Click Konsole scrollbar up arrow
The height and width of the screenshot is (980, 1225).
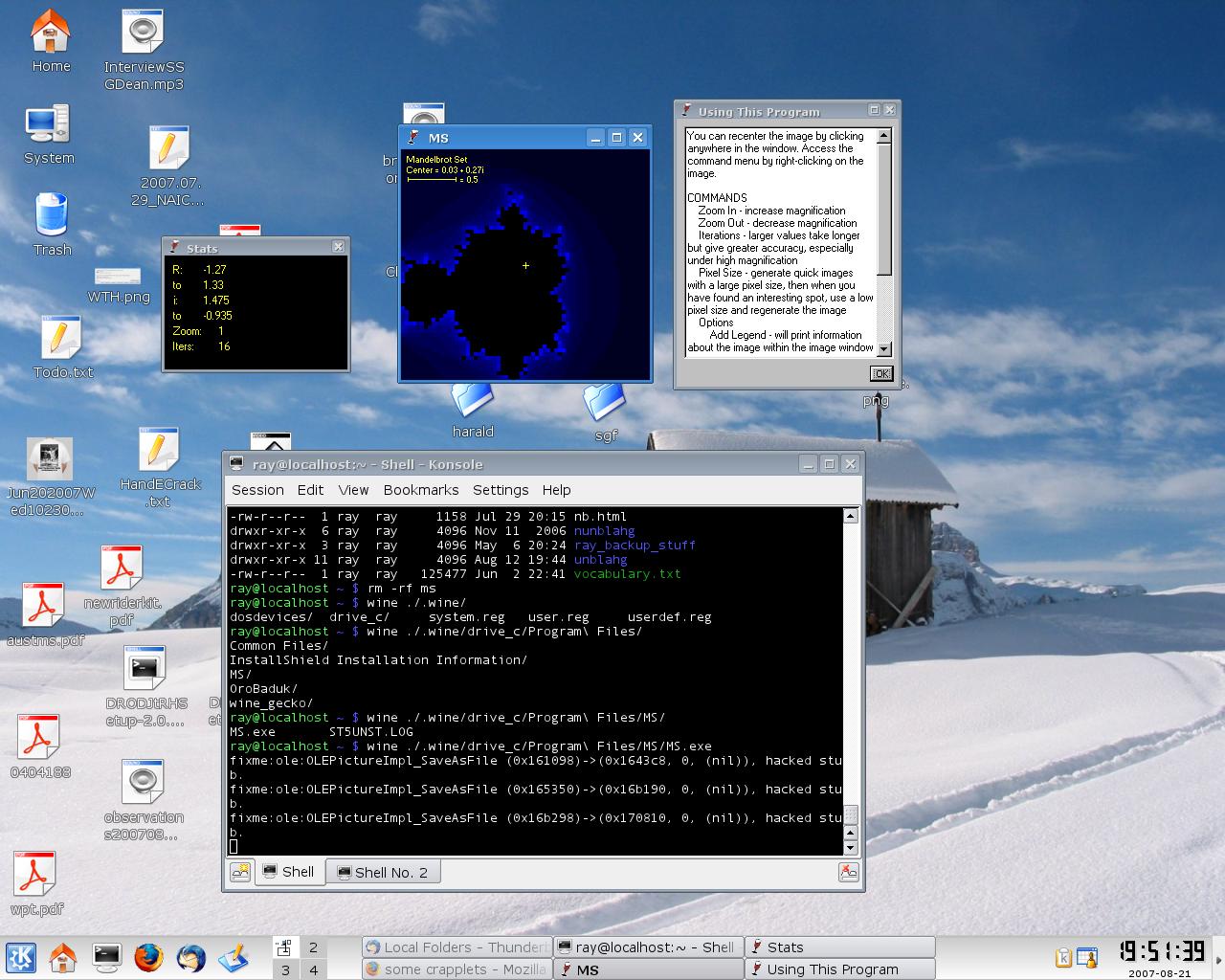pos(850,517)
